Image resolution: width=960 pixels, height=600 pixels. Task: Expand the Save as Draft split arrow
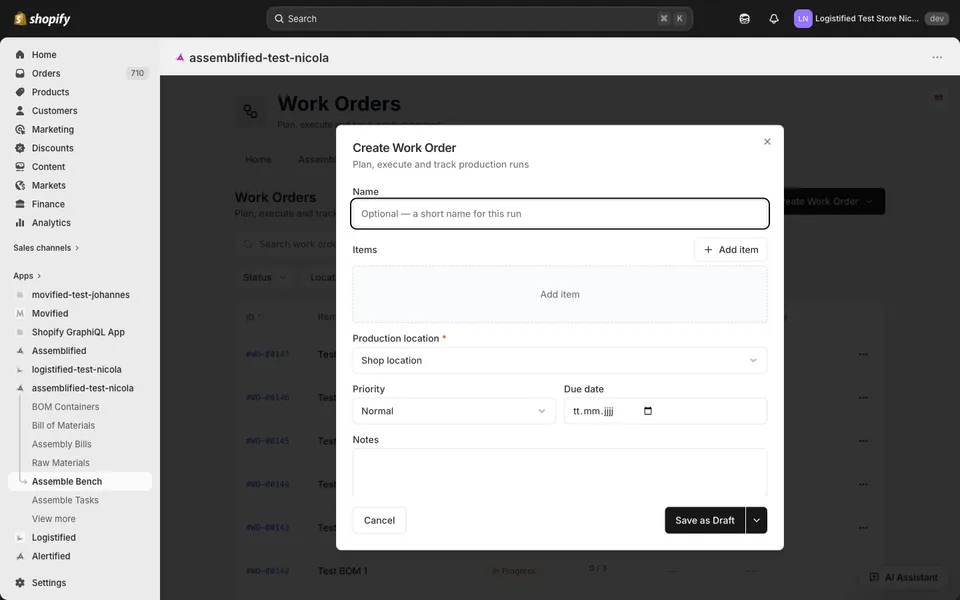point(757,520)
